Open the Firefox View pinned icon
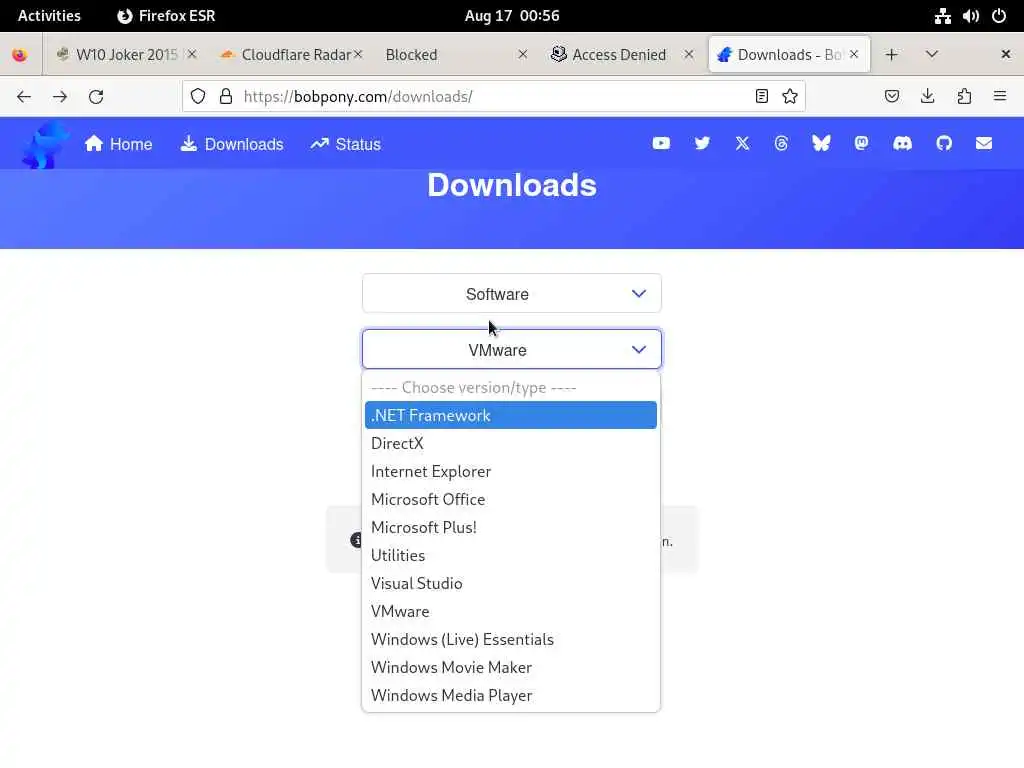 pos(20,54)
